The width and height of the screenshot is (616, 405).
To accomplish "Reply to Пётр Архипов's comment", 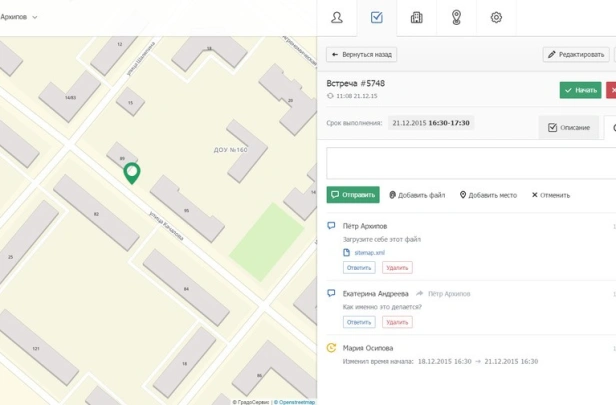I will coord(359,268).
